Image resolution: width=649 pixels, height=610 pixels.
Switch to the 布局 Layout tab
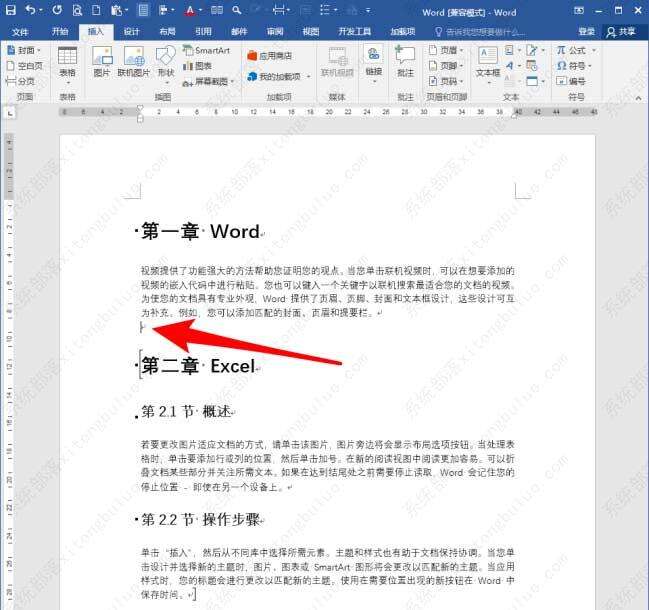pos(167,32)
